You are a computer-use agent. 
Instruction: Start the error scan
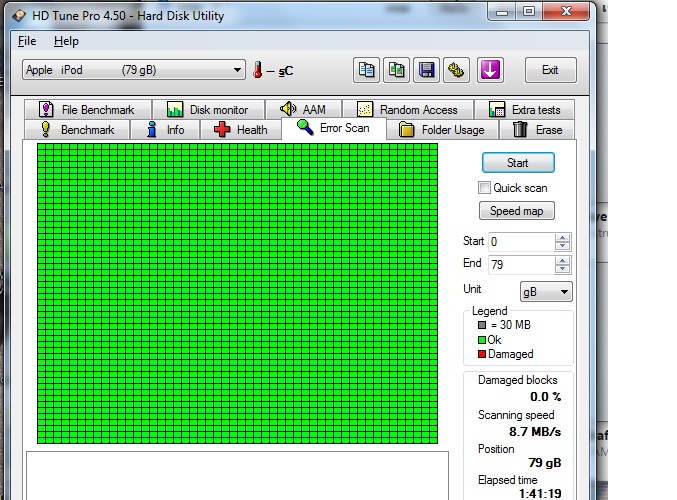pos(518,163)
